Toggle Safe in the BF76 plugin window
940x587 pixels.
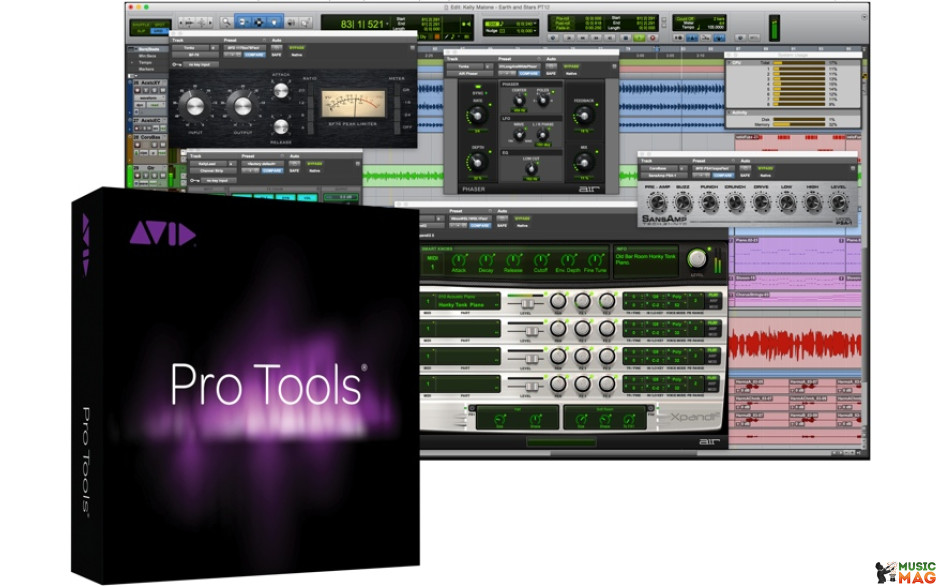tap(276, 55)
